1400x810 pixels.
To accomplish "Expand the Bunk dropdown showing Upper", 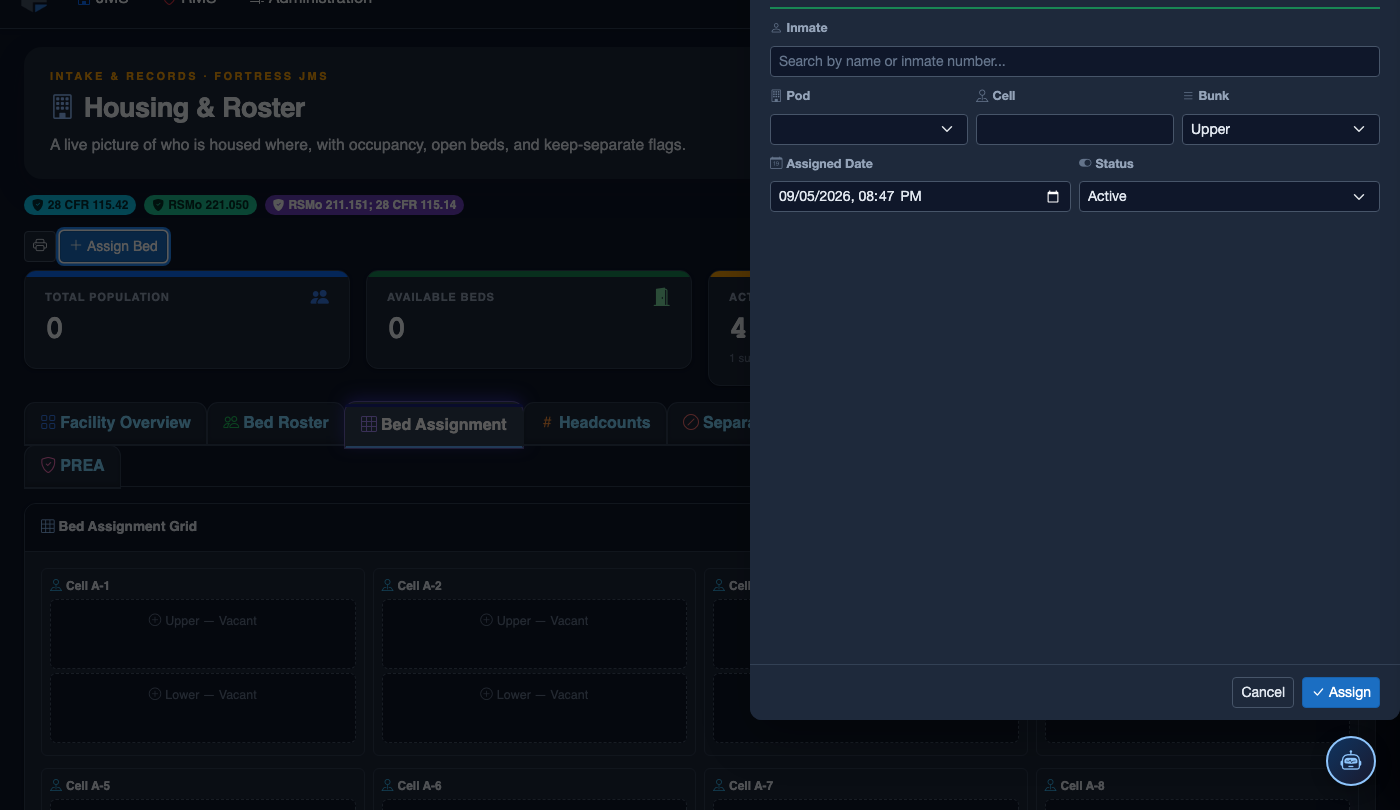I will [x=1281, y=129].
